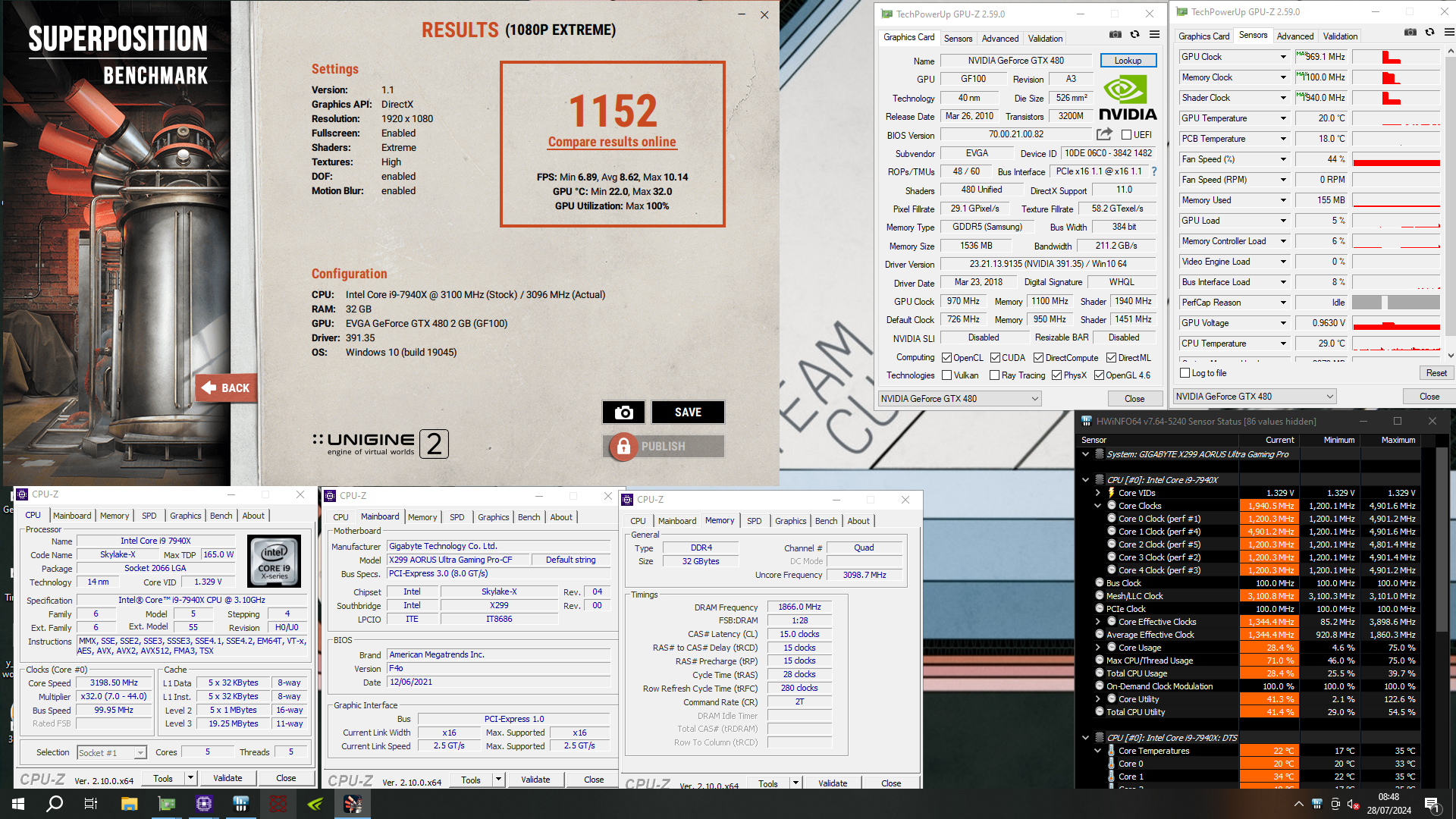Open hamburger menu in left GPU-Z window
1456x819 pixels.
tap(1154, 34)
